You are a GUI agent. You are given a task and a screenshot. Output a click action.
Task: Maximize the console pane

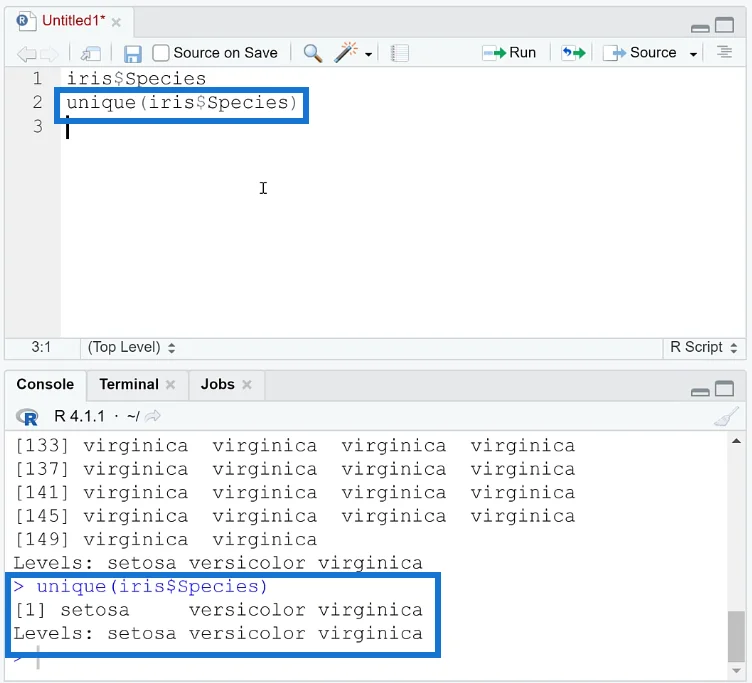[x=725, y=388]
